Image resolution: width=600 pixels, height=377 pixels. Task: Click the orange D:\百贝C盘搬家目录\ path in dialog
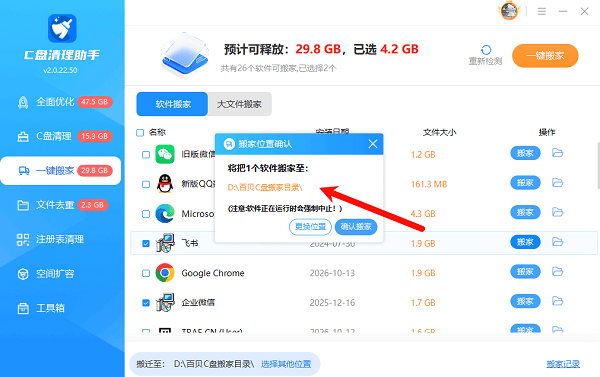(265, 188)
